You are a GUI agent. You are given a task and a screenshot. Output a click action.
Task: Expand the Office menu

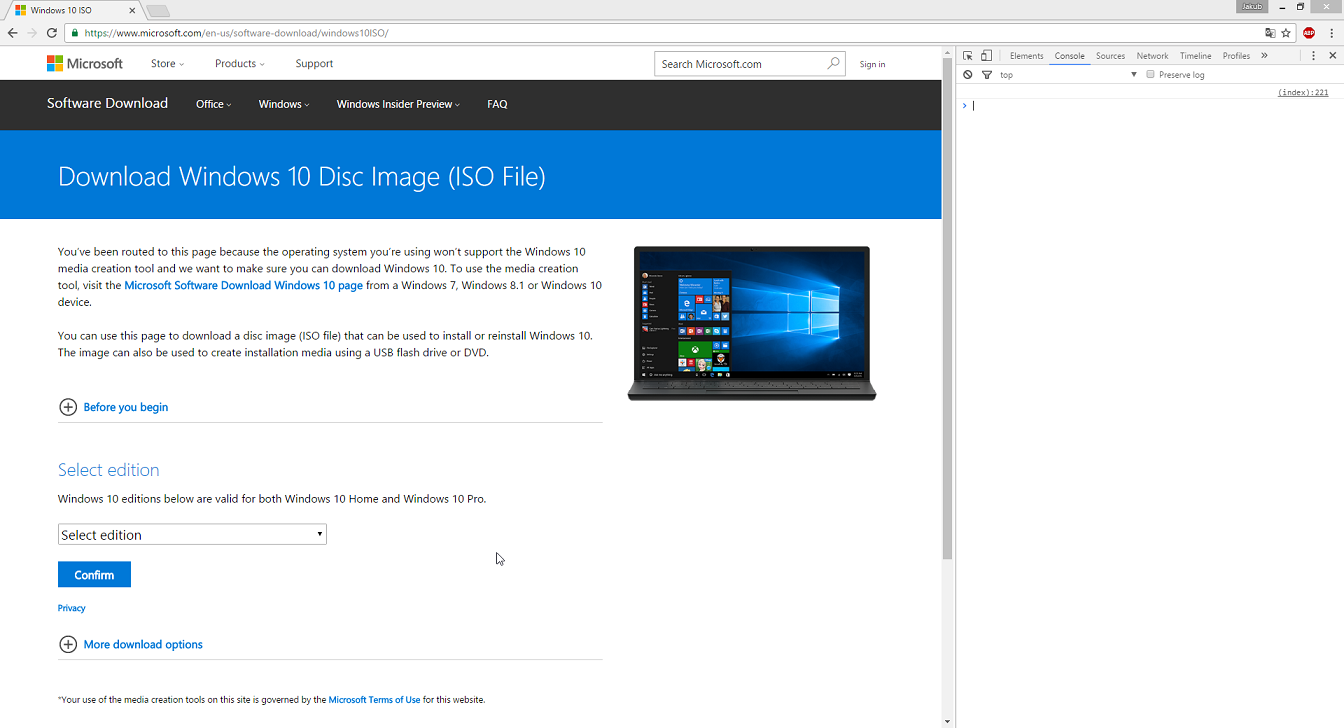coord(213,104)
